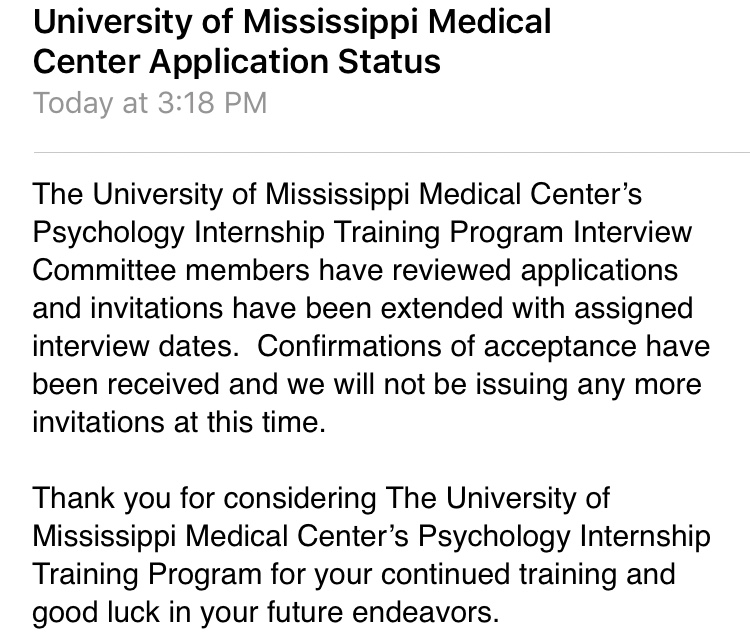Click 'Training Program for your continued' line
750x639 pixels.
271,575
